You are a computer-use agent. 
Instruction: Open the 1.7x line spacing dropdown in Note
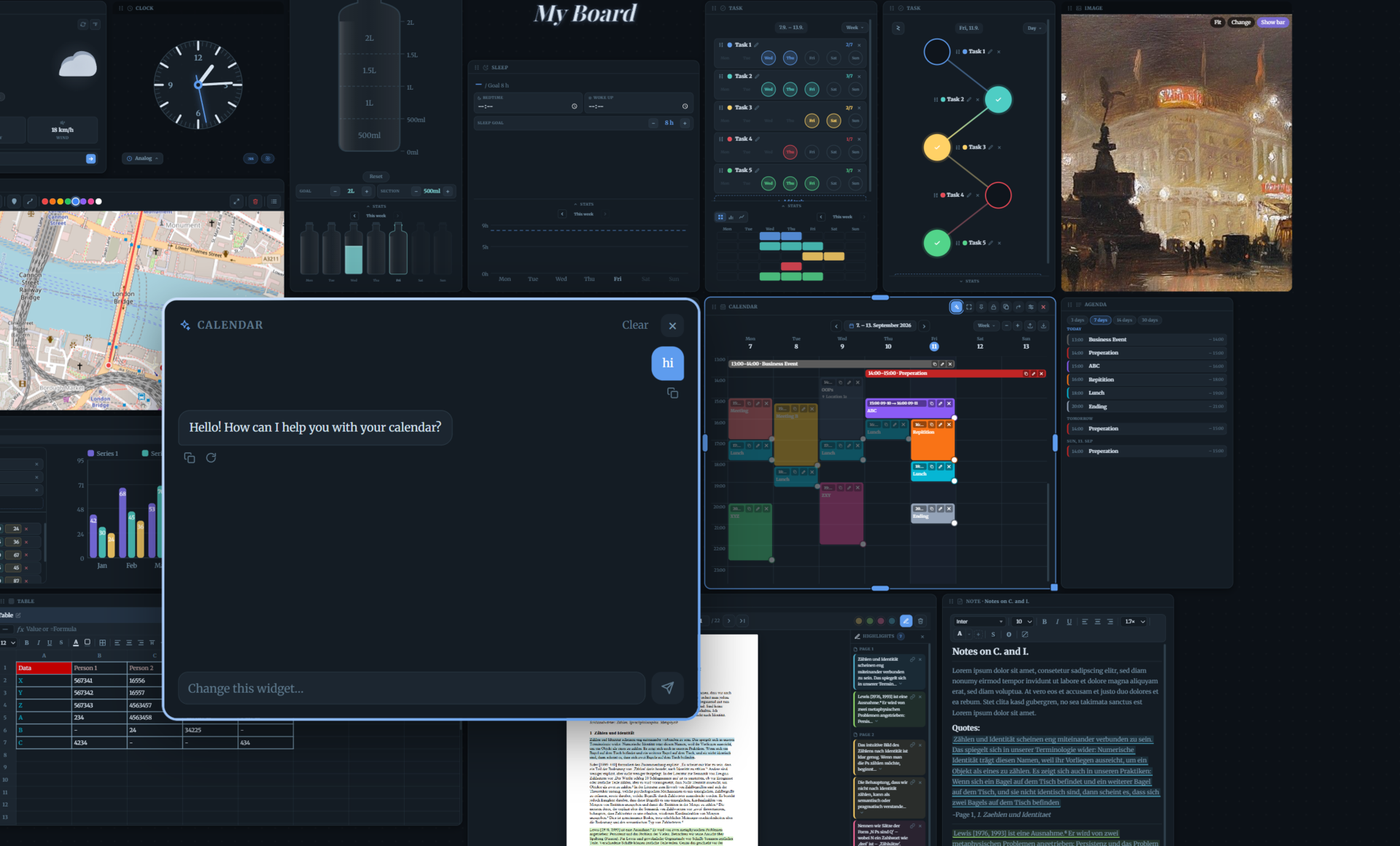pyautogui.click(x=1134, y=621)
